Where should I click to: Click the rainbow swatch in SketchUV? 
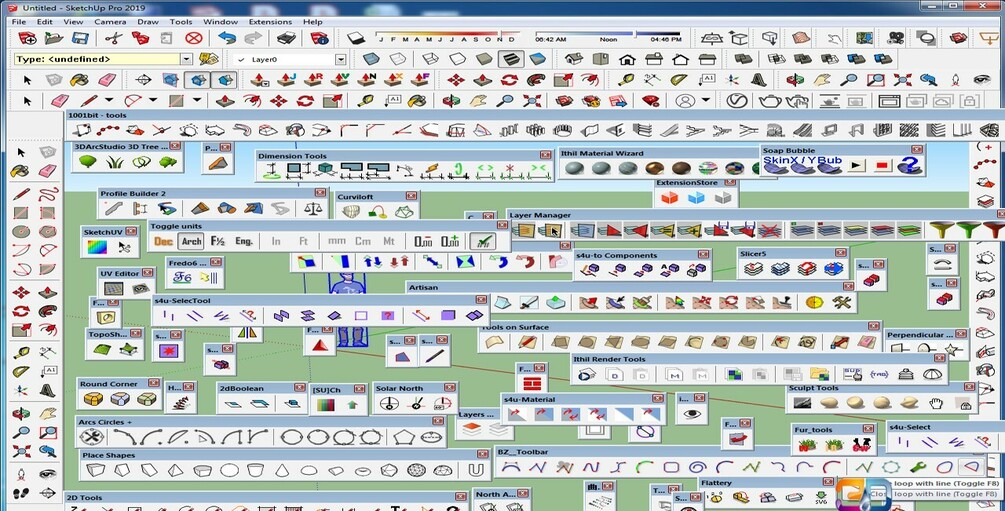(97, 247)
